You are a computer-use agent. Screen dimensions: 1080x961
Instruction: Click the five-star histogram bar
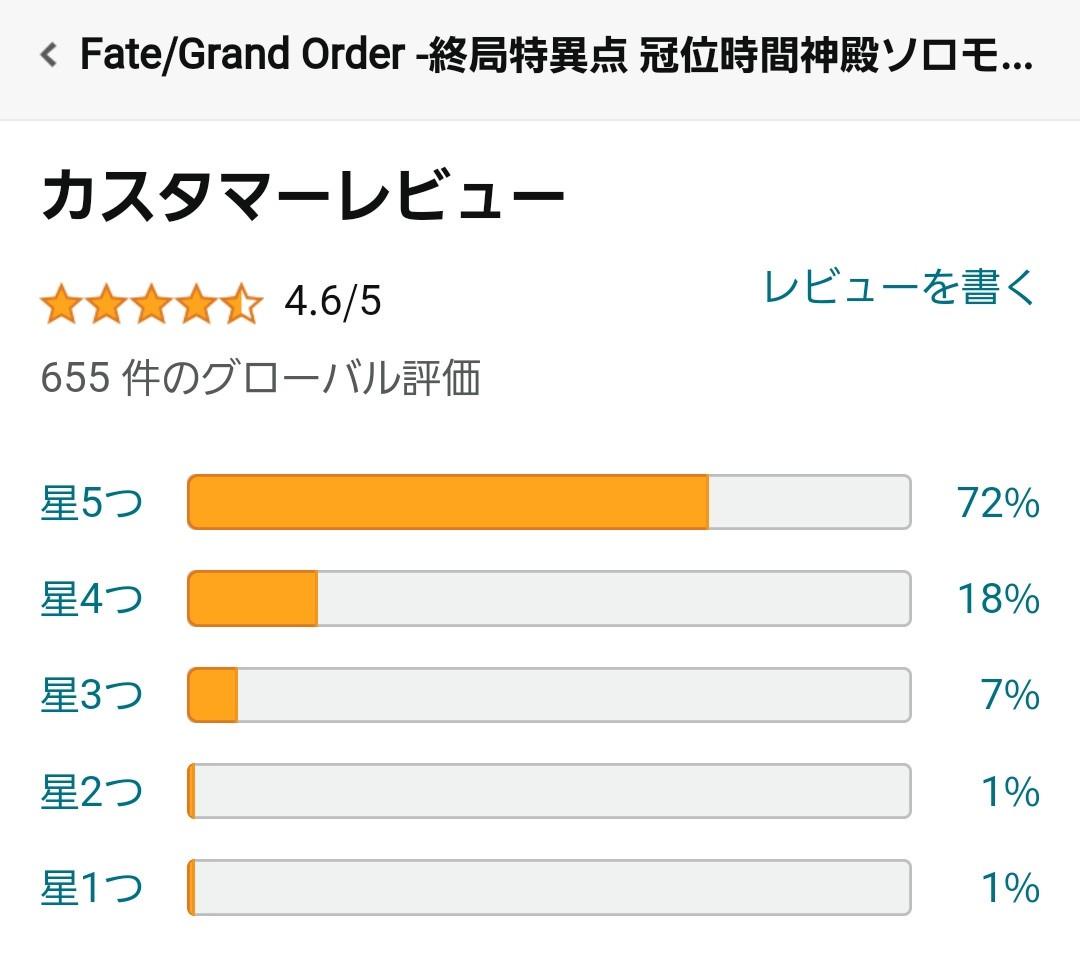[549, 502]
